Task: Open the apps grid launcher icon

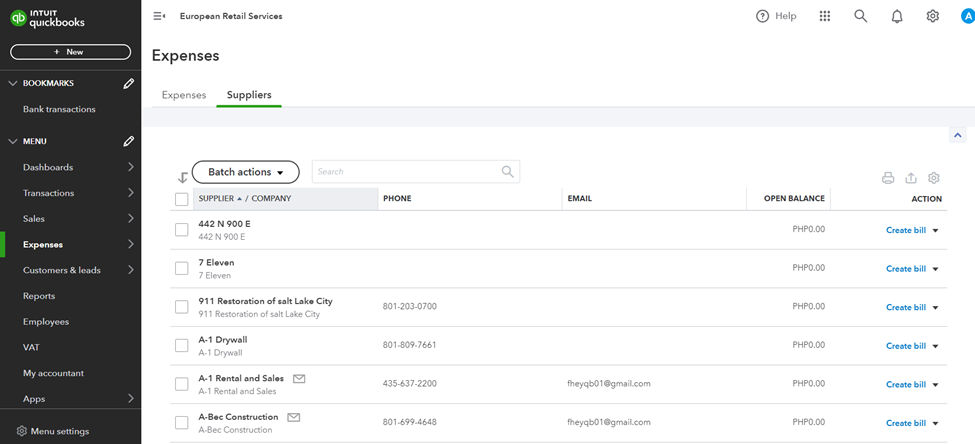Action: [x=824, y=16]
